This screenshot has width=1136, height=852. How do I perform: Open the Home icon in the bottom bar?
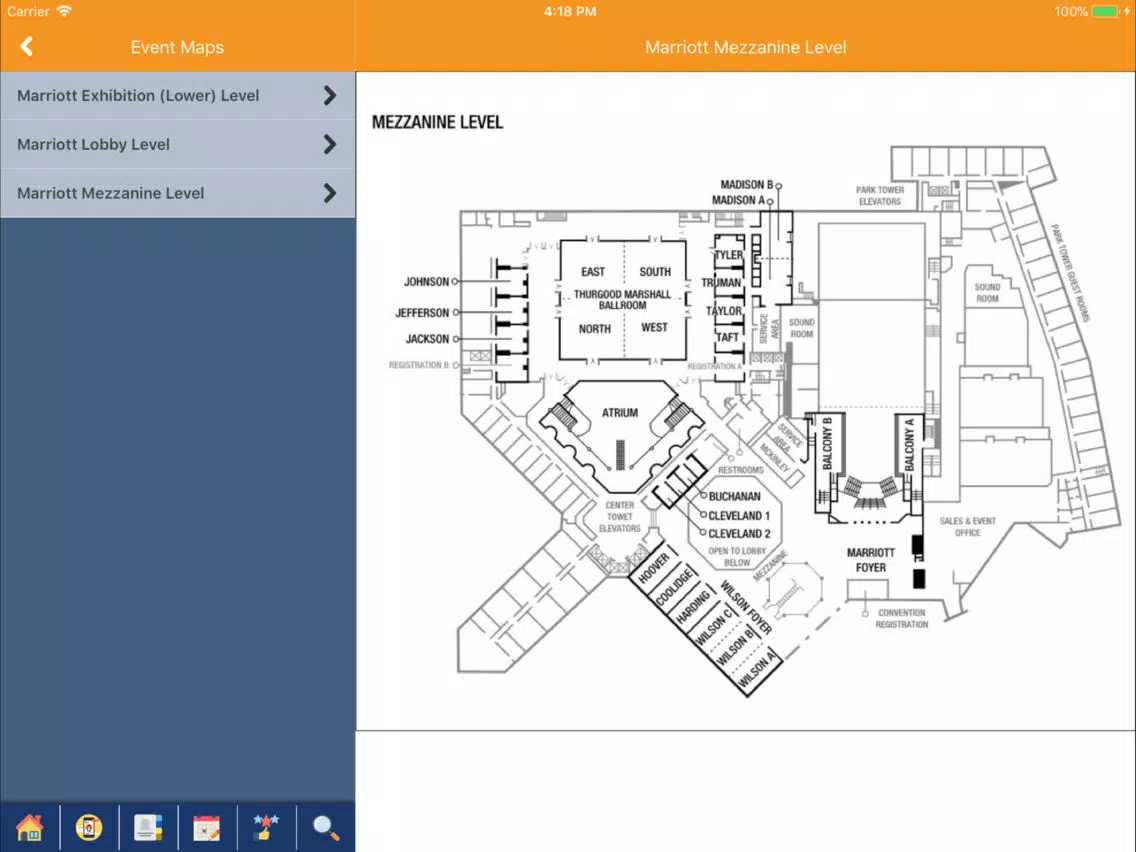tap(30, 827)
